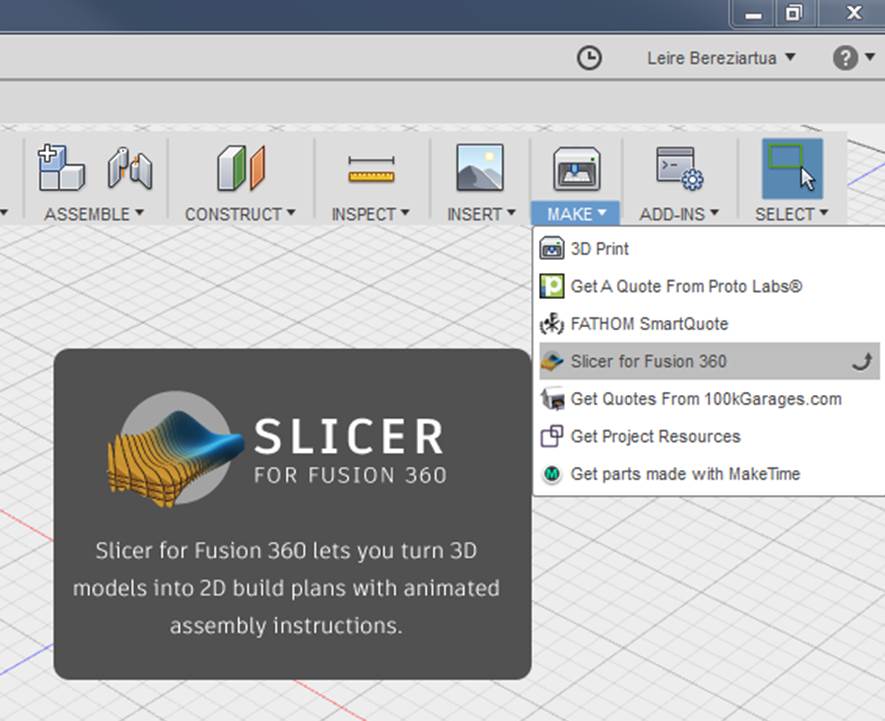Click the Make 3D printer toolbar icon
Viewport: 885px width, 721px height.
click(576, 169)
